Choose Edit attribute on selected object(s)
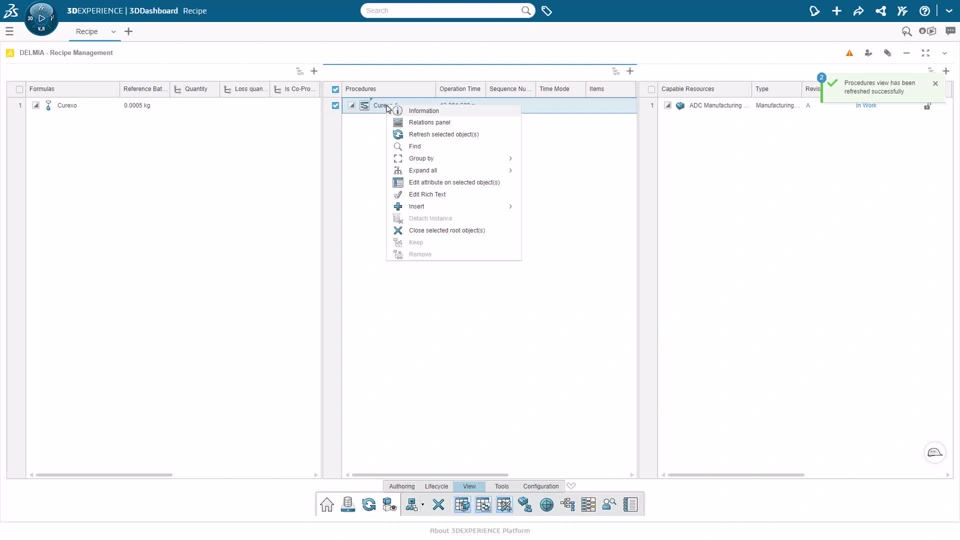Screen dimensions: 960x540 click(x=454, y=182)
